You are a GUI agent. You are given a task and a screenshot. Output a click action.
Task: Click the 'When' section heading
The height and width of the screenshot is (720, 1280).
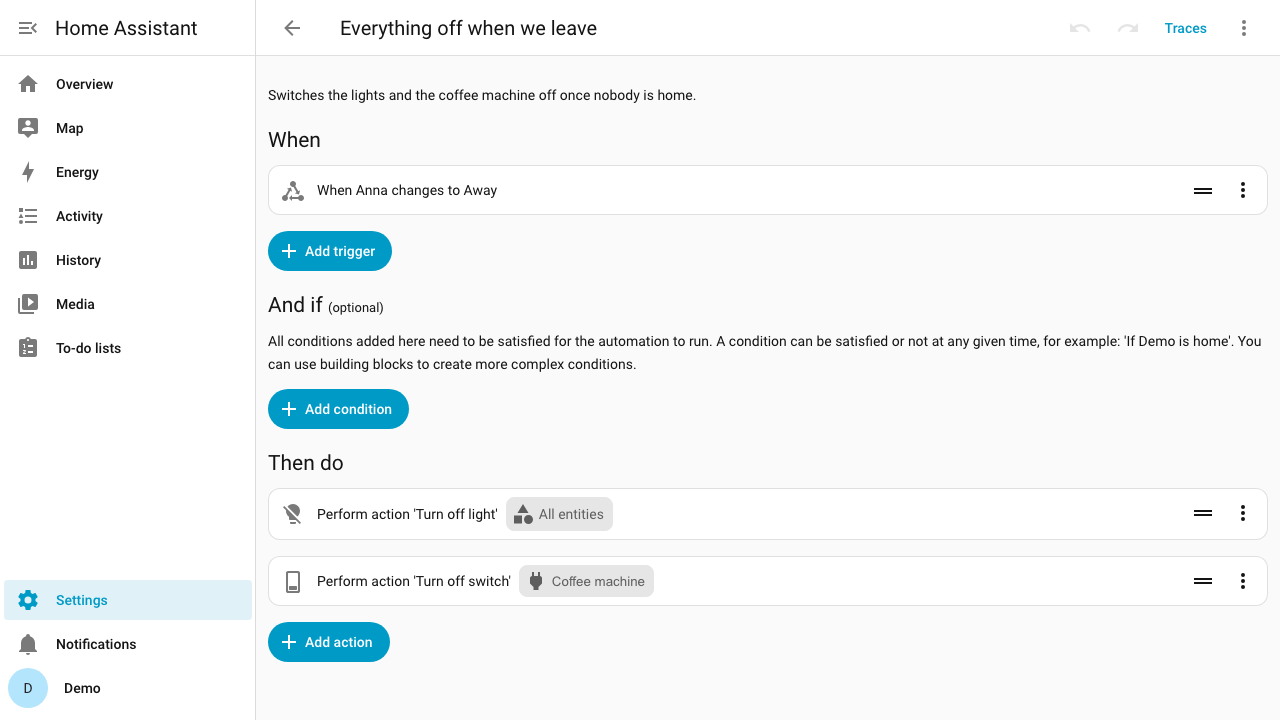click(294, 140)
